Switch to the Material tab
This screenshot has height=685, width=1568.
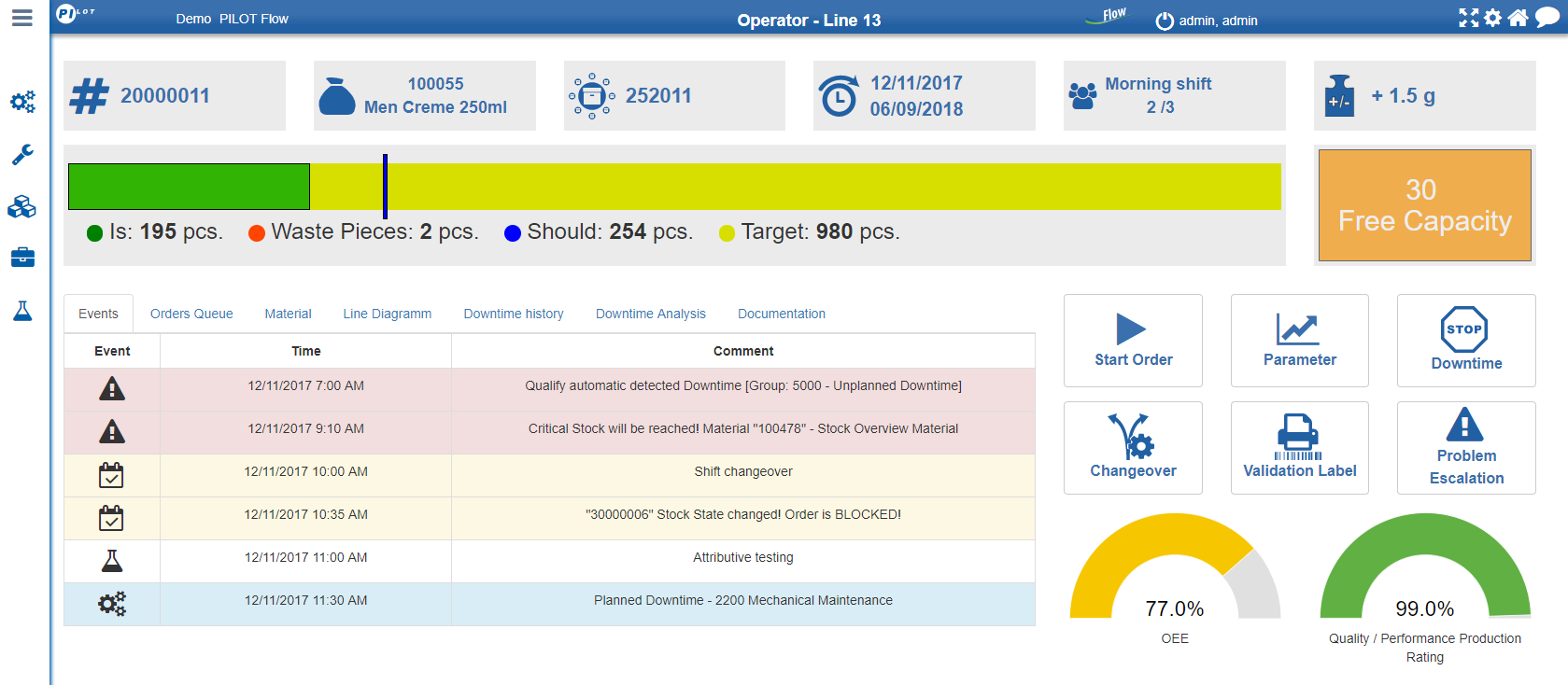point(288,314)
